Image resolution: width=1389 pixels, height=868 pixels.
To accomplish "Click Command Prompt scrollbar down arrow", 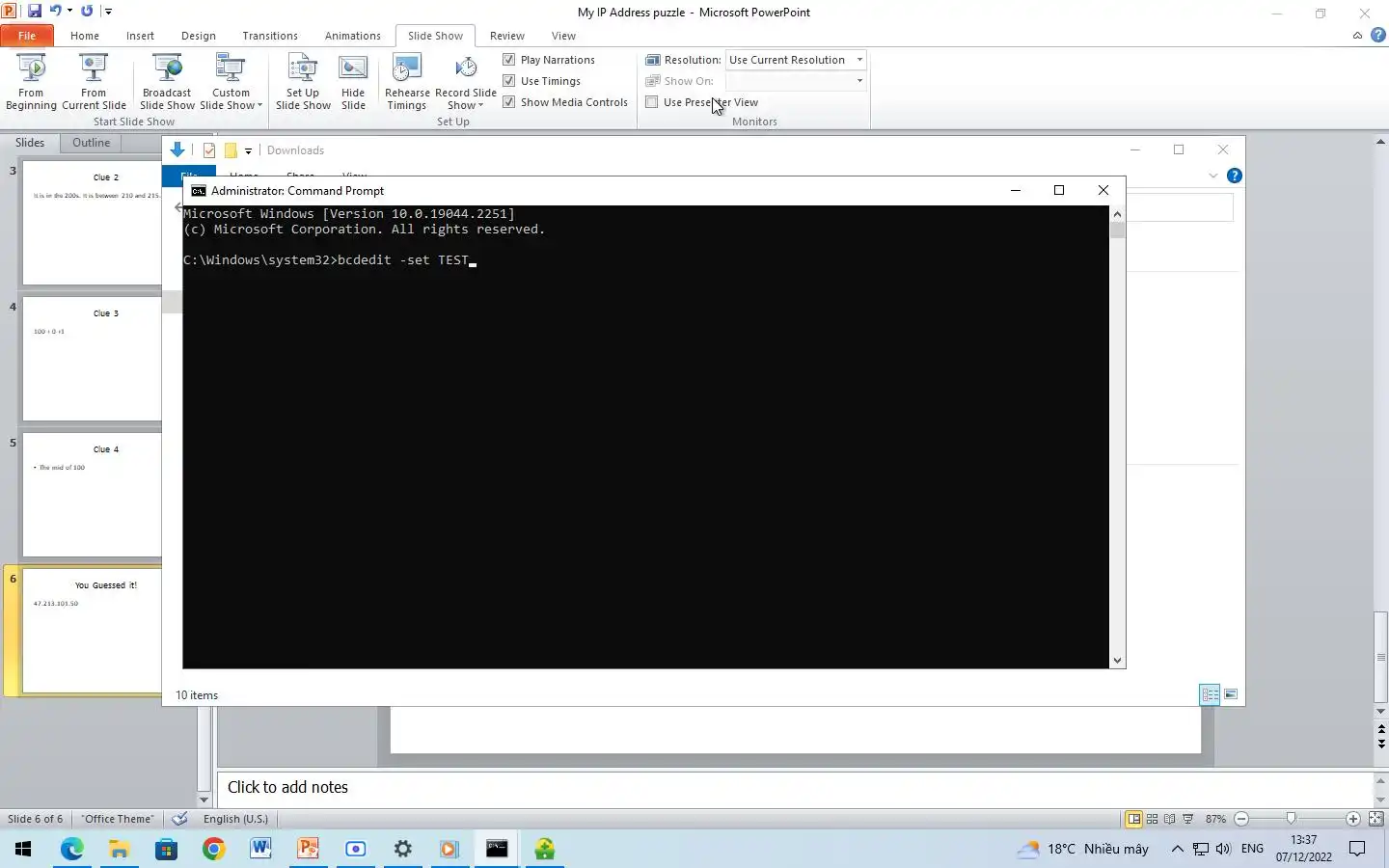I will pos(1117,661).
